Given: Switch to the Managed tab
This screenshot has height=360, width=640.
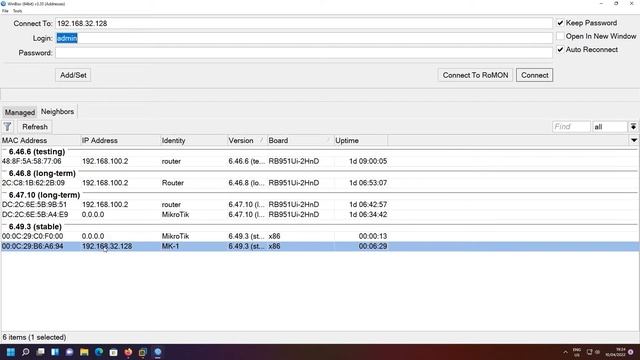Looking at the screenshot, I should click(x=20, y=112).
